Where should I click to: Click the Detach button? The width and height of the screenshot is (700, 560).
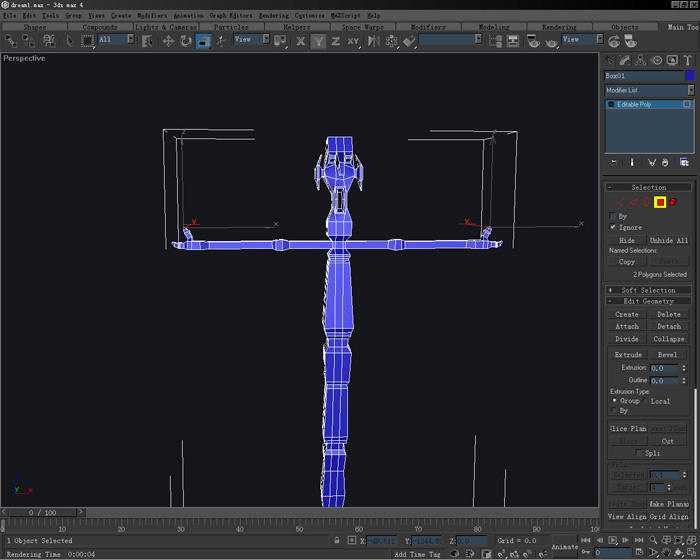tap(669, 326)
